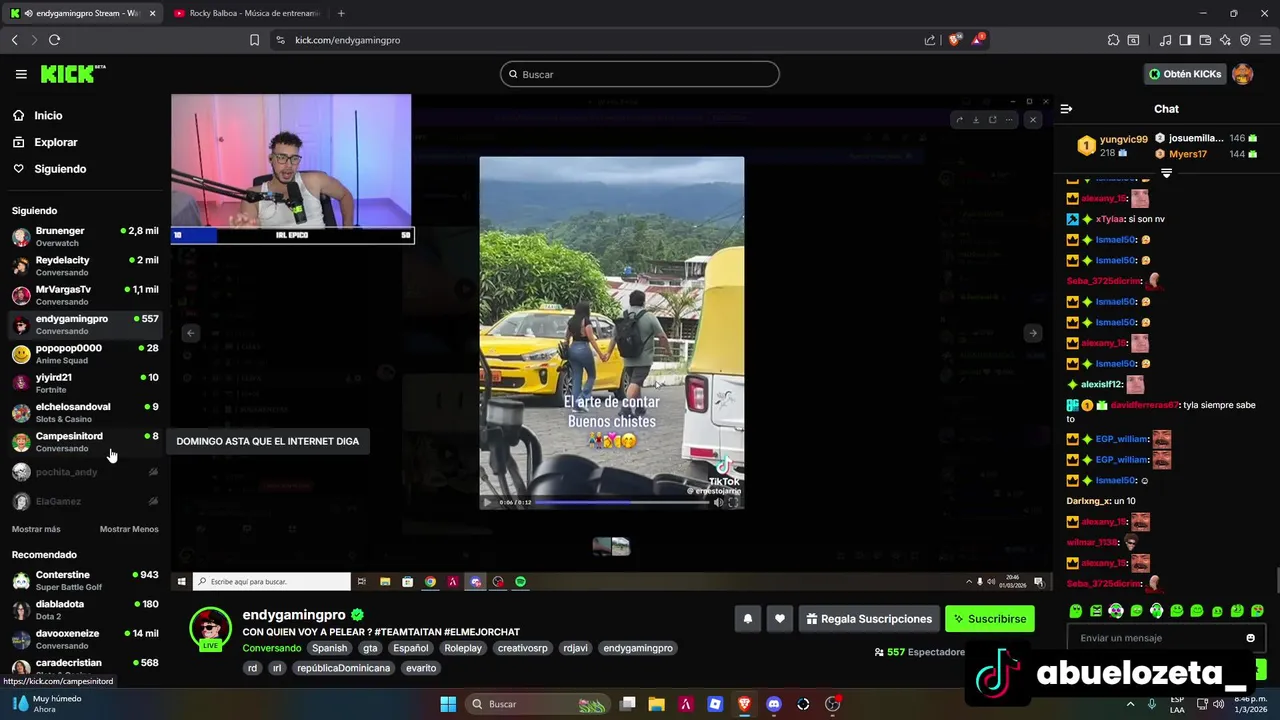
Task: Click the download icon in stream viewer
Action: coord(976,120)
